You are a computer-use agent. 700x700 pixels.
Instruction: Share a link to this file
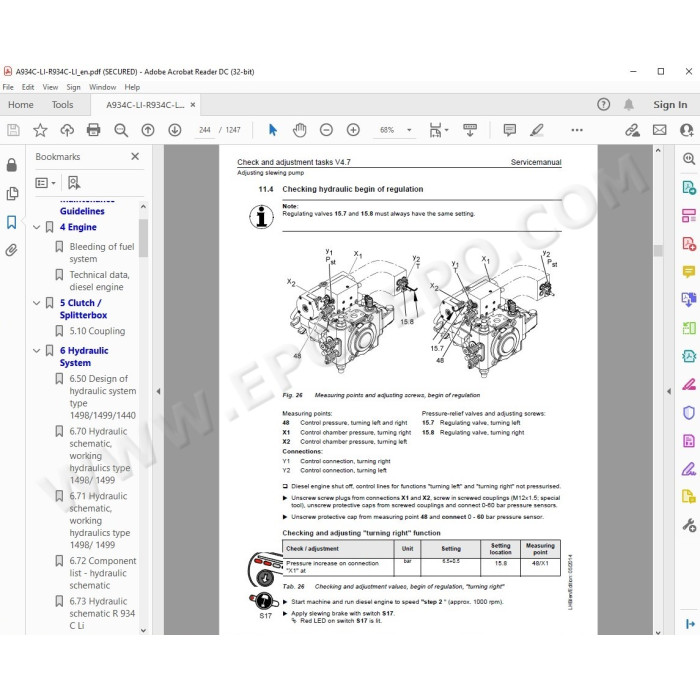point(632,130)
